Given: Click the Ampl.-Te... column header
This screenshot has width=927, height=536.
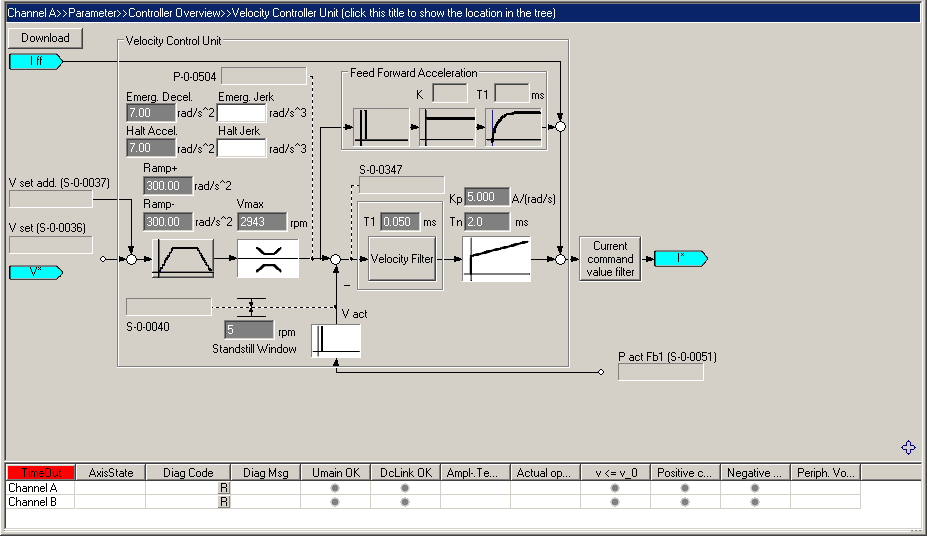Looking at the screenshot, I should [x=475, y=473].
